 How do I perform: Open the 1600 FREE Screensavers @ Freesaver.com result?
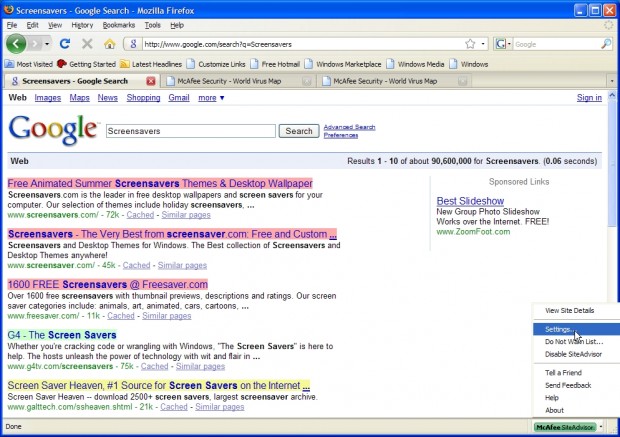(108, 284)
